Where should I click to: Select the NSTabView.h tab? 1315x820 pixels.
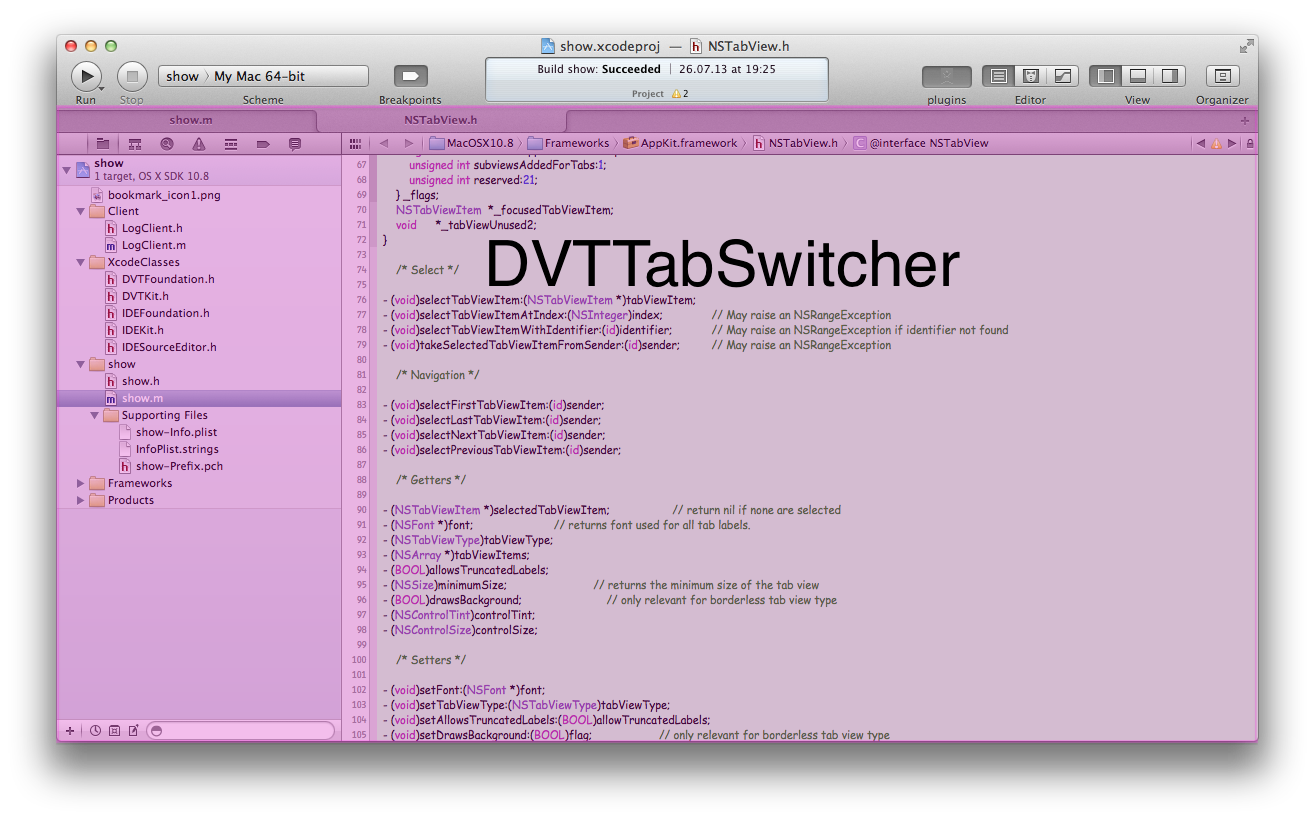(x=440, y=120)
